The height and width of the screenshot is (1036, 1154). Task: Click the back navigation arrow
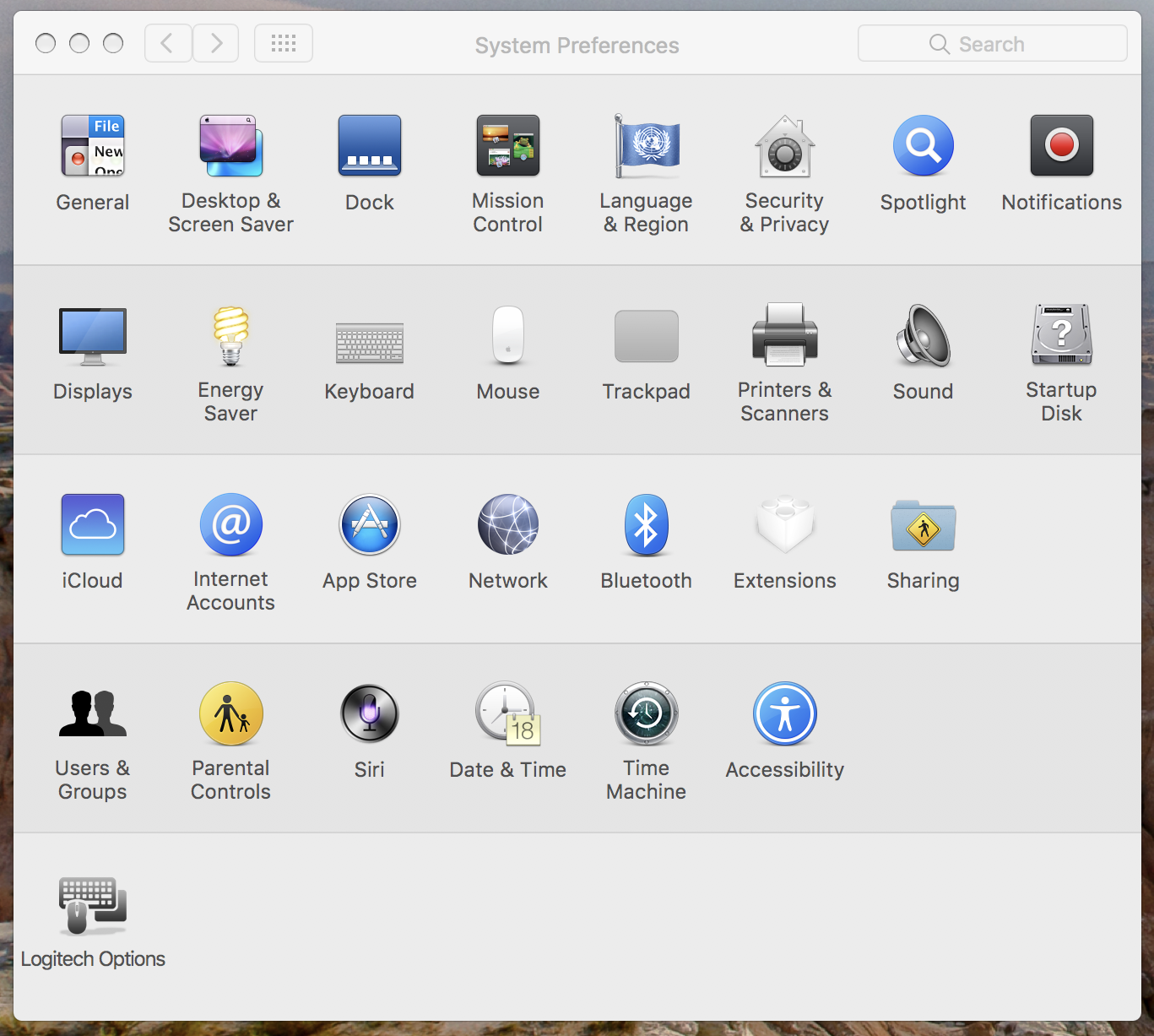[168, 43]
